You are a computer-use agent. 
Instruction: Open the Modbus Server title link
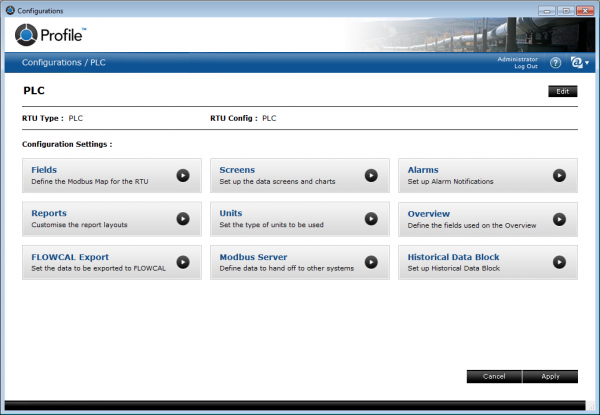tap(253, 257)
